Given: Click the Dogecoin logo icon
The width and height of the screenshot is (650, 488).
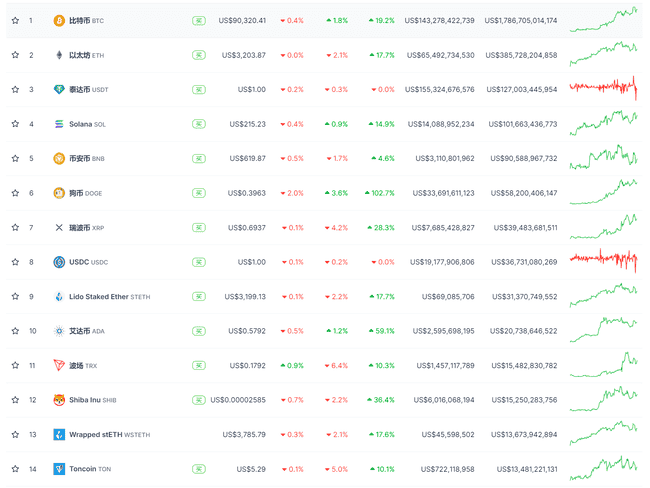Looking at the screenshot, I should (x=59, y=193).
